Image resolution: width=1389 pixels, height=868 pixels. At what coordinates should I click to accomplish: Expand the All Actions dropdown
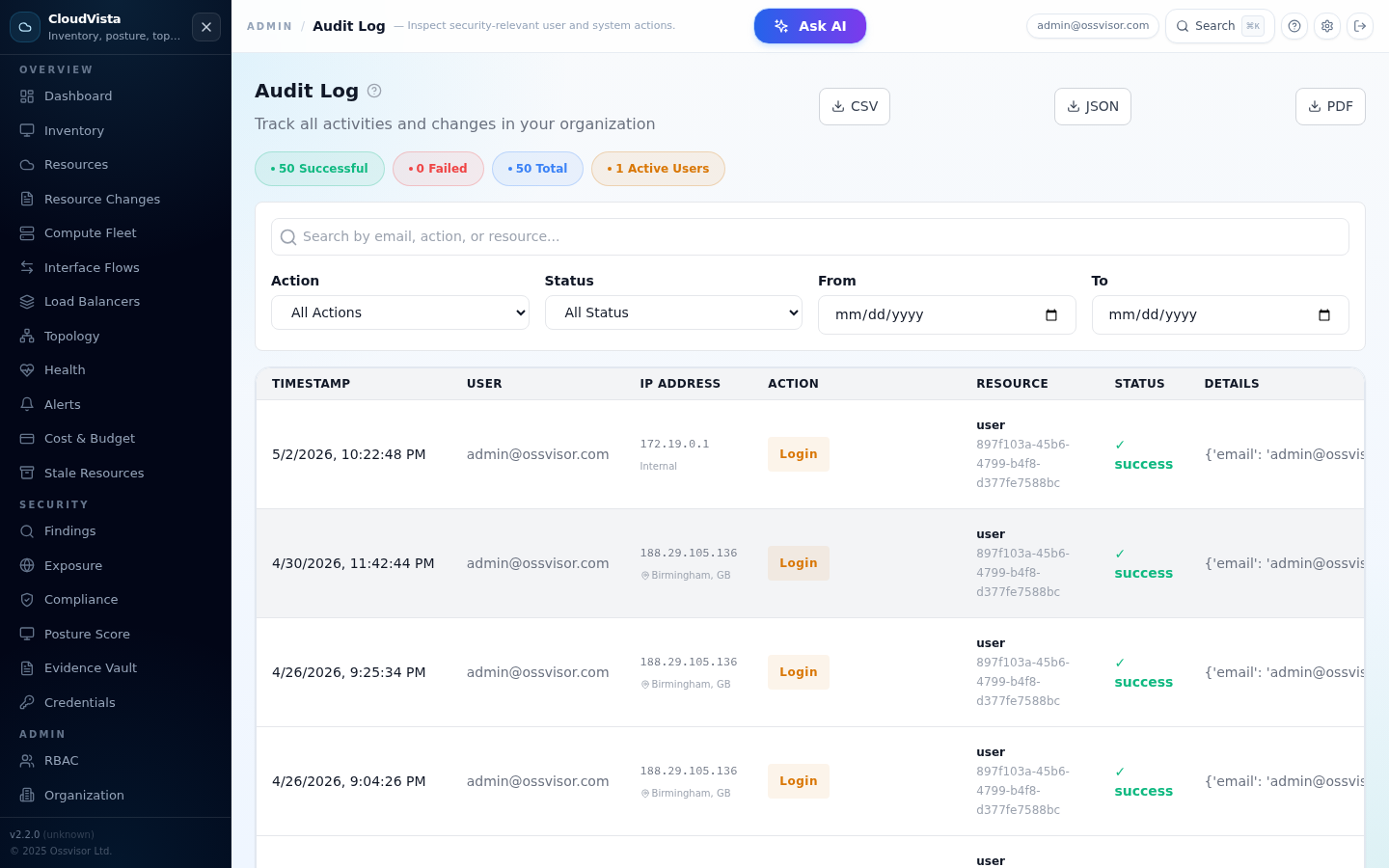pyautogui.click(x=400, y=312)
